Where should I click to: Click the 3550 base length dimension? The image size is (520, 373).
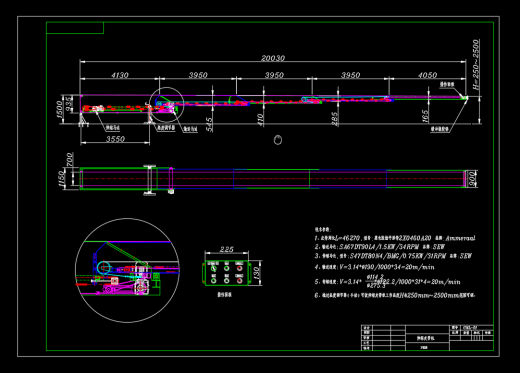pyautogui.click(x=115, y=139)
